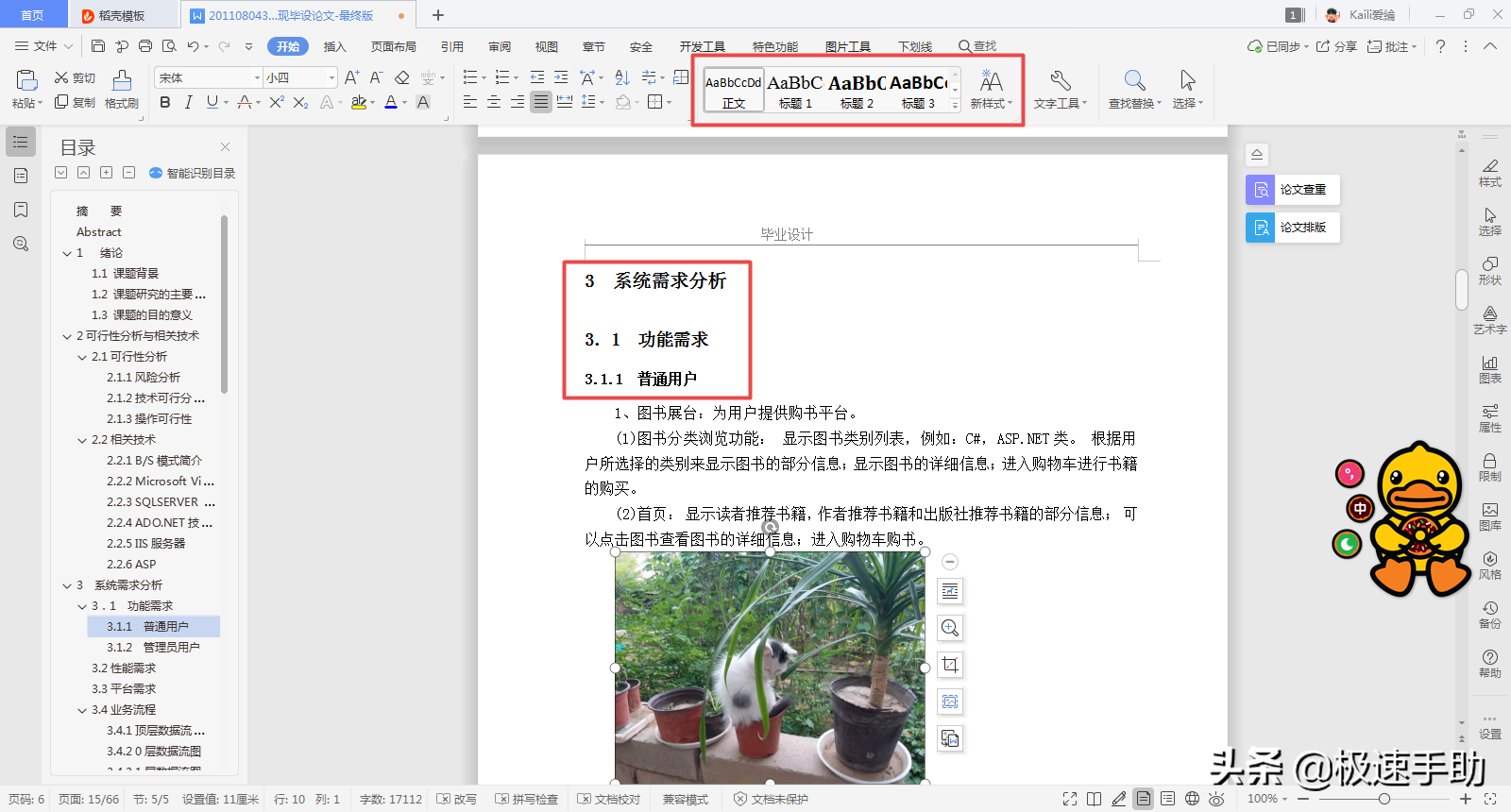The width and height of the screenshot is (1511, 812).
Task: Toggle 改写 overwrite mode in status bar
Action: pyautogui.click(x=457, y=800)
